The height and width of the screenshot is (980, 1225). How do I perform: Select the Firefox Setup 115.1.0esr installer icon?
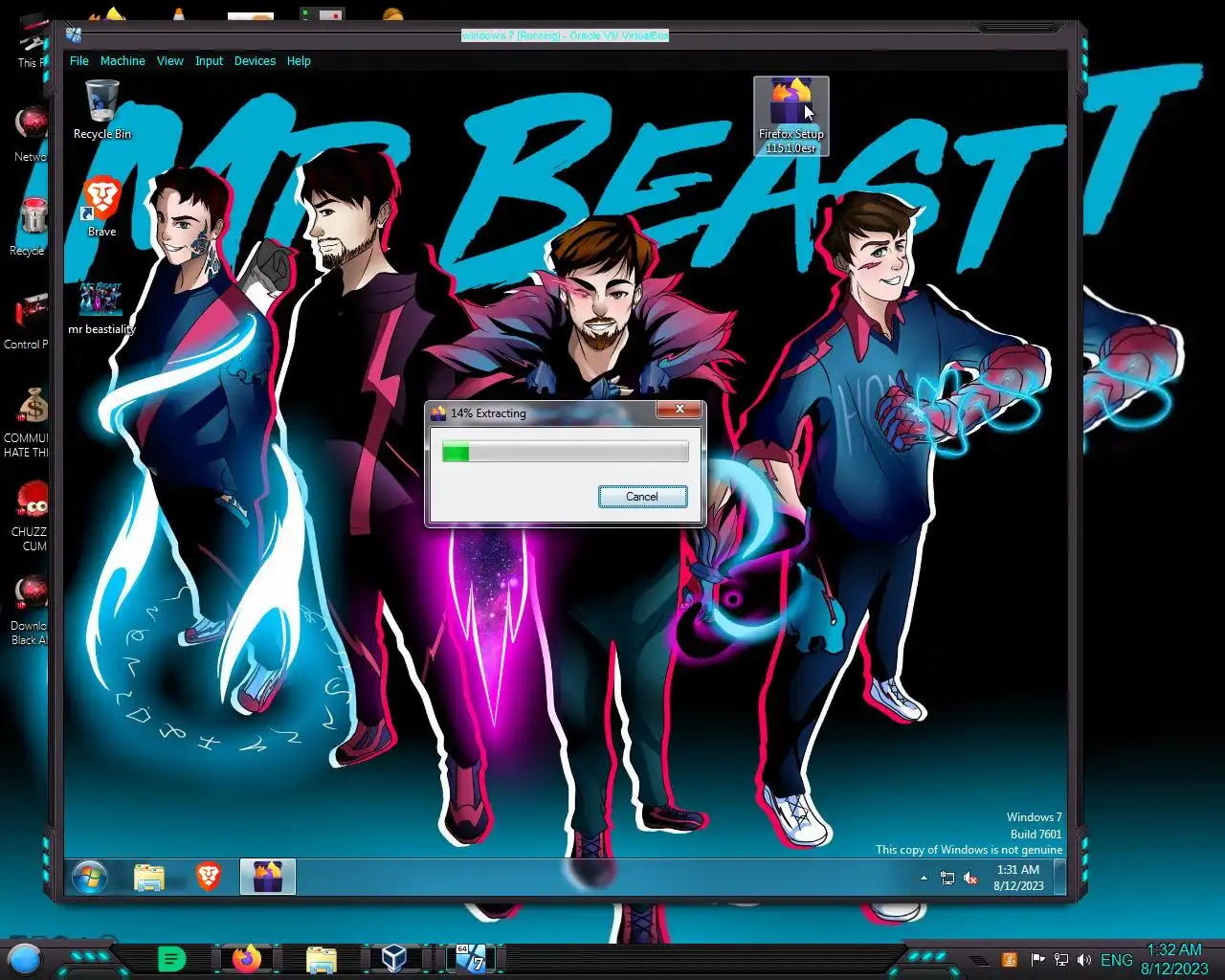tap(791, 116)
